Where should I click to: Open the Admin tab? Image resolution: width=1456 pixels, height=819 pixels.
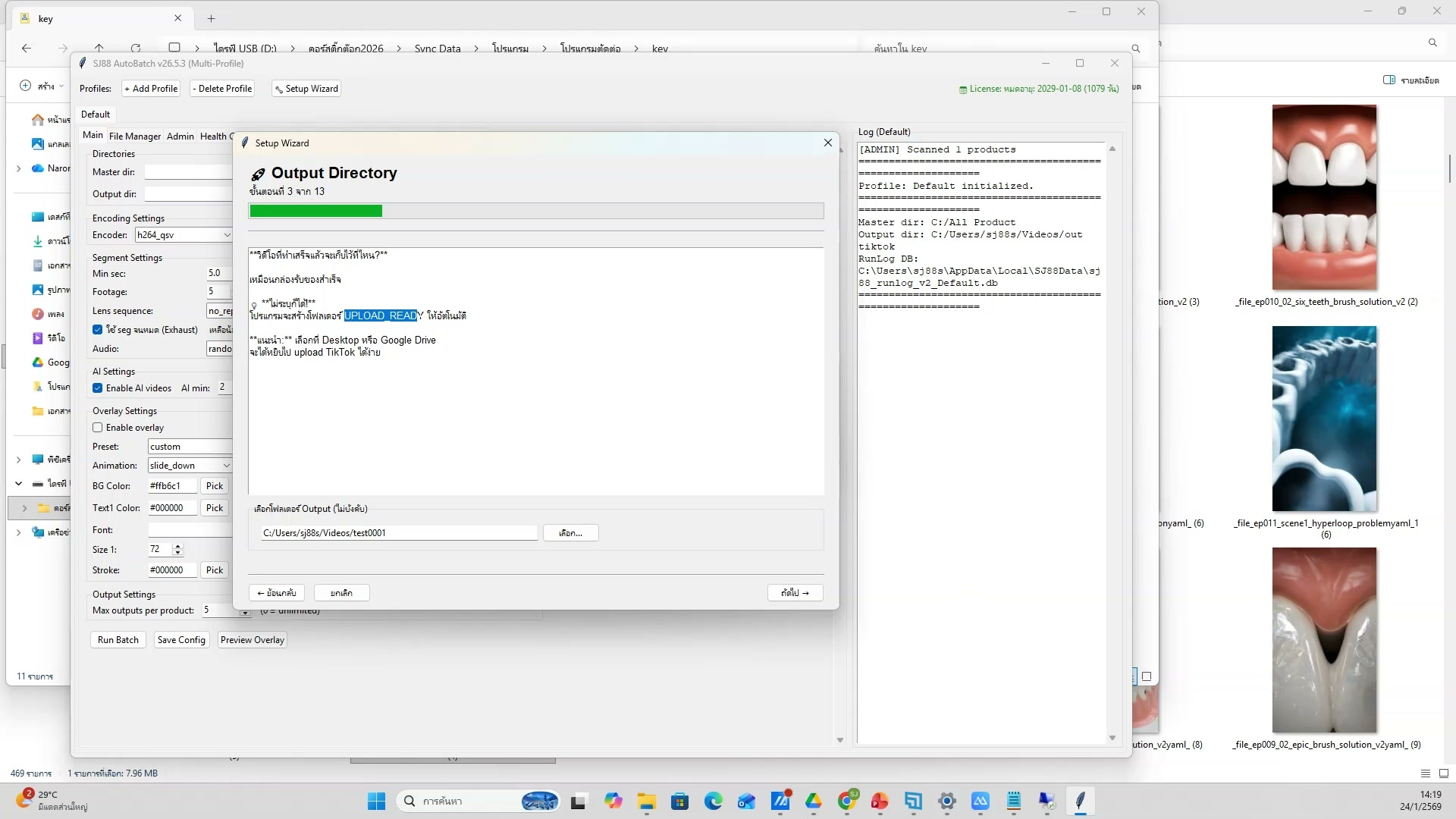180,136
